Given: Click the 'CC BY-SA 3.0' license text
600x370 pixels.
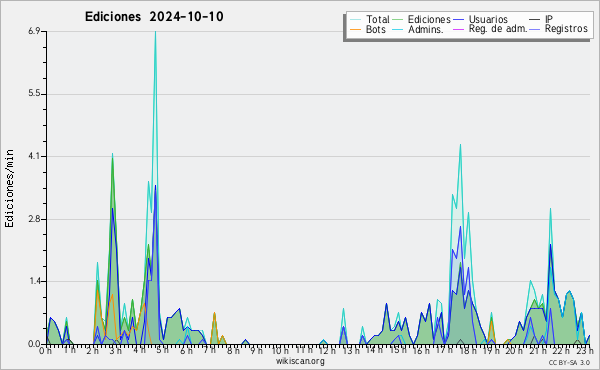Looking at the screenshot, I should [569, 362].
